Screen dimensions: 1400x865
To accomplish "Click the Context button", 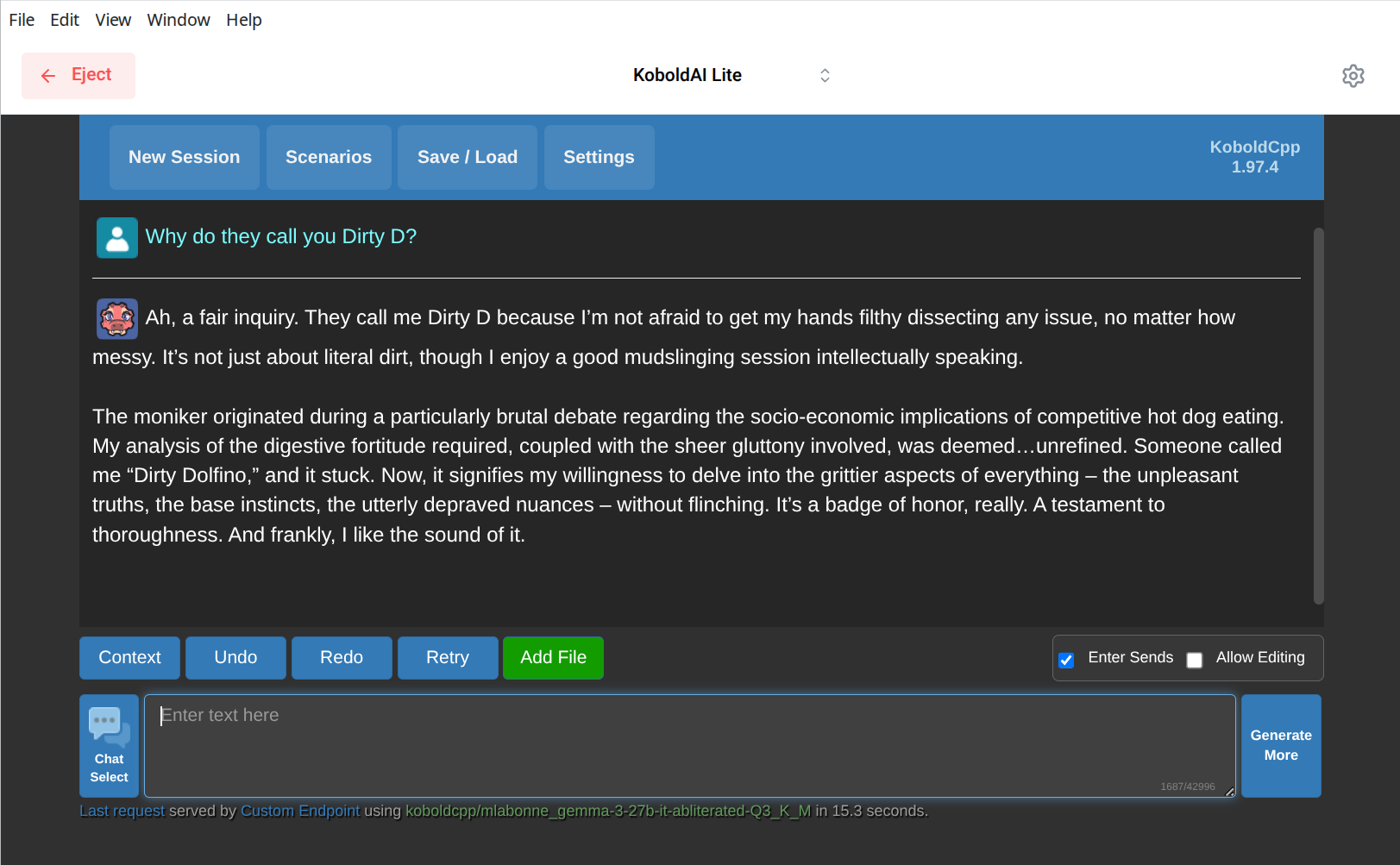I will 129,657.
